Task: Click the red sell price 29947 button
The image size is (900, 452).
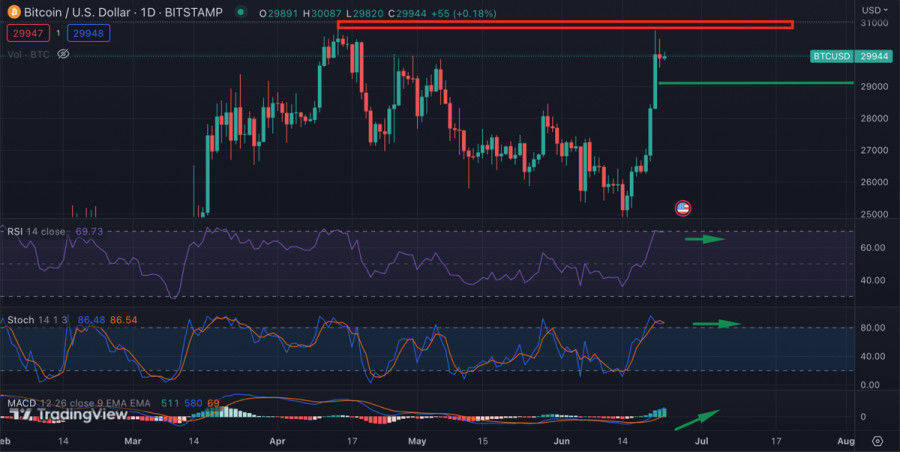Action: [28, 33]
